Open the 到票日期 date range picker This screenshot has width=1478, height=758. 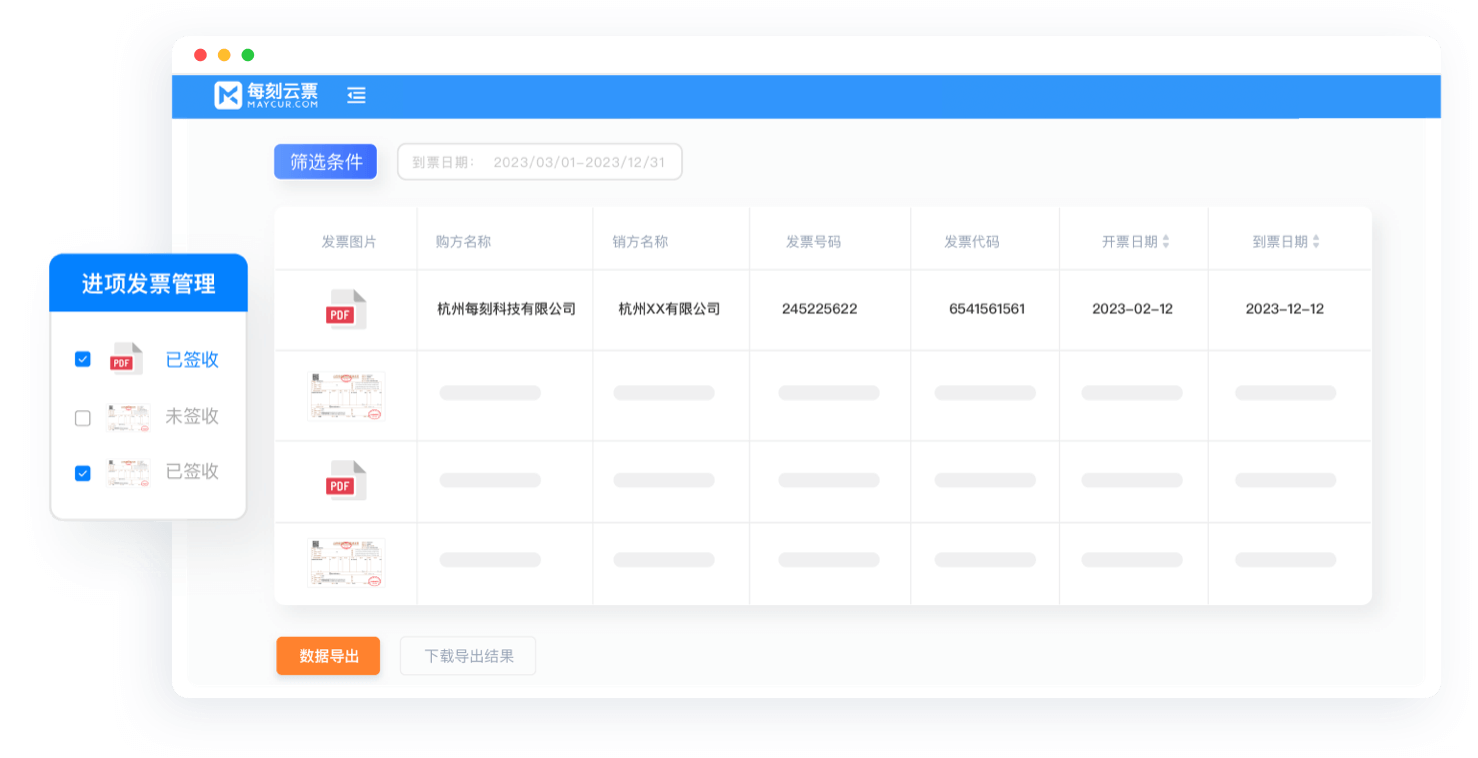[x=539, y=162]
